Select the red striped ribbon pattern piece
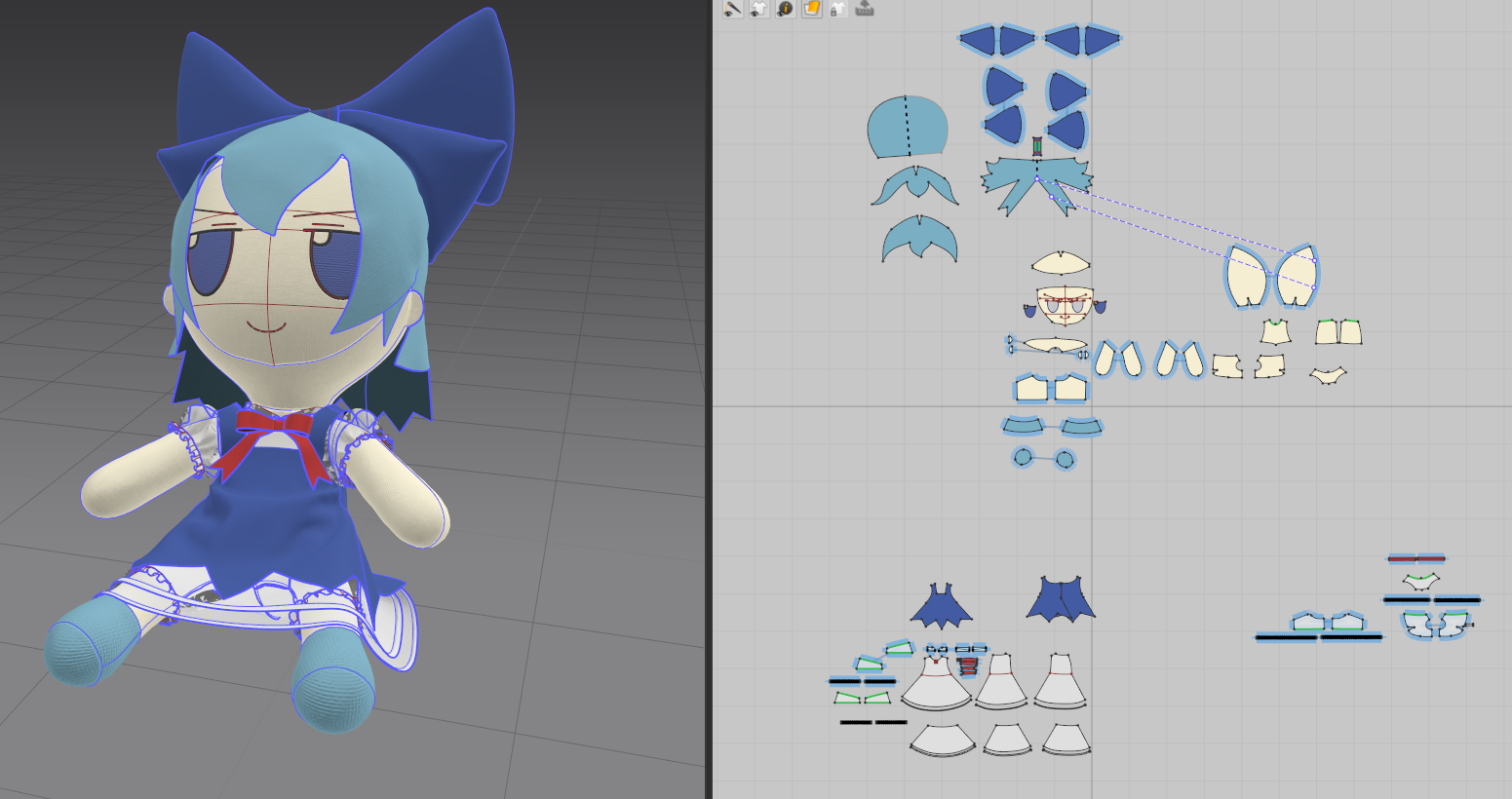Screen dimensions: 1512x799 pyautogui.click(x=968, y=666)
